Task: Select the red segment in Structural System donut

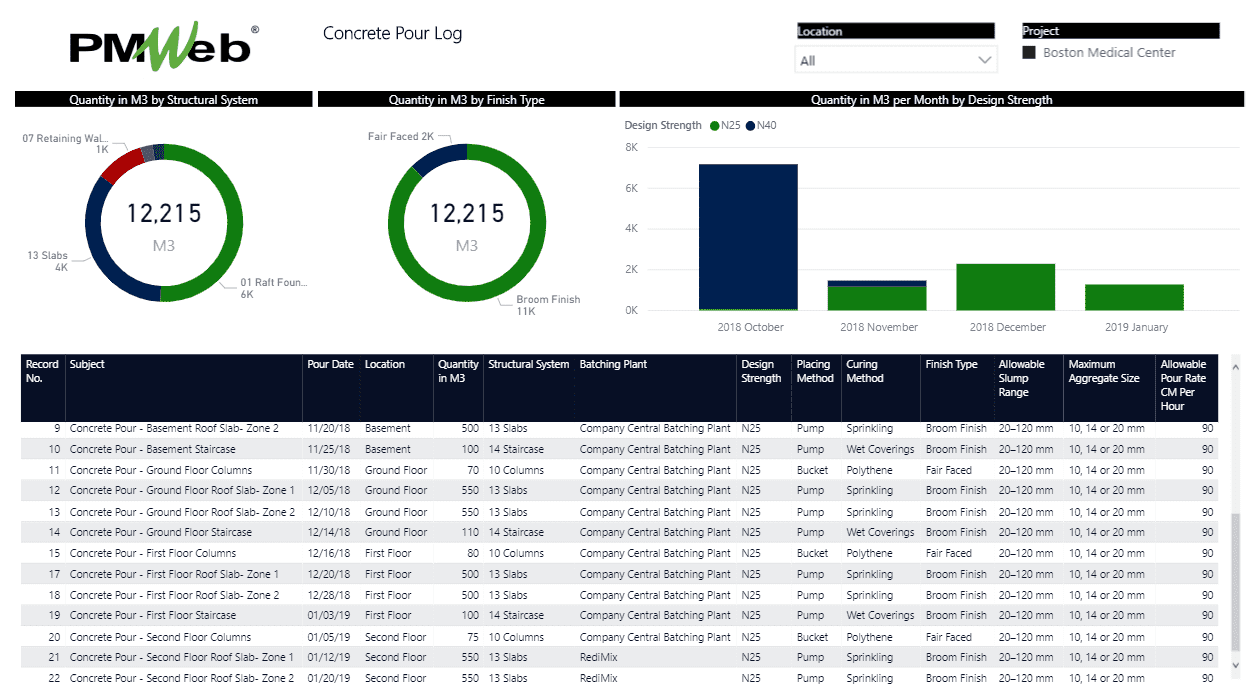Action: [x=122, y=165]
